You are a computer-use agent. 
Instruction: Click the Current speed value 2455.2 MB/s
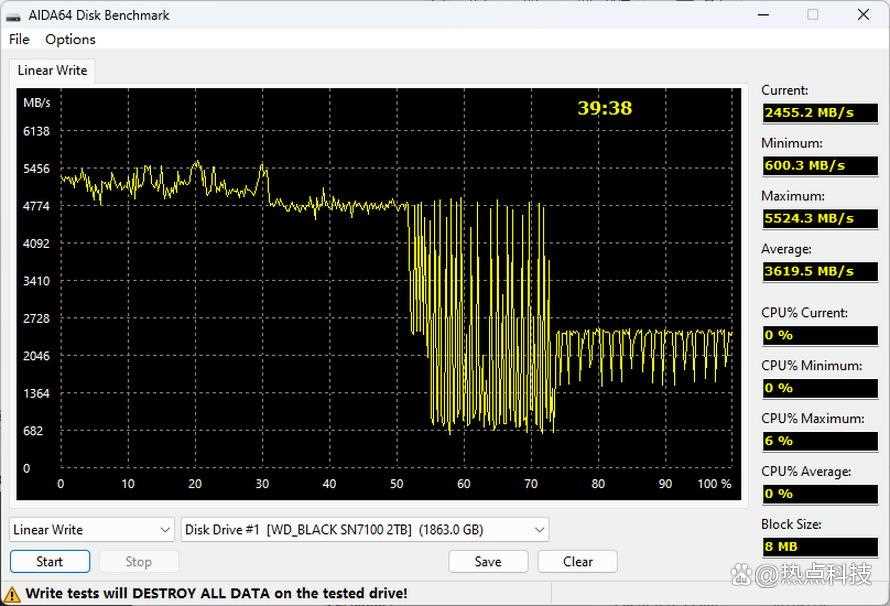pyautogui.click(x=820, y=112)
